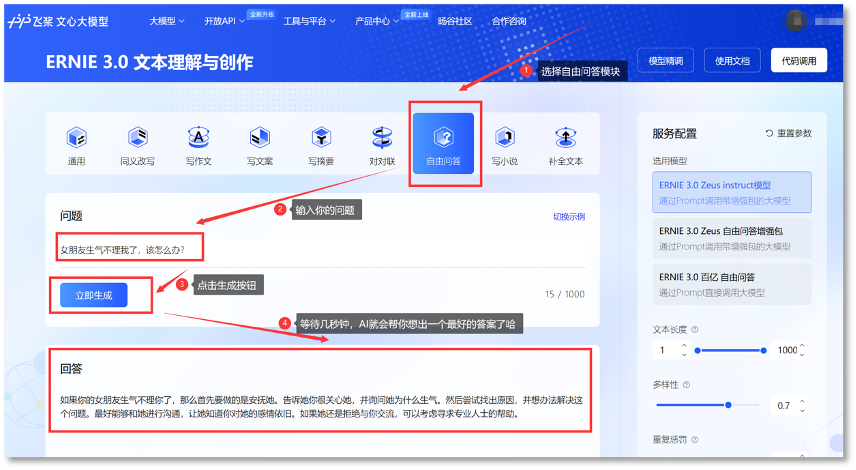The image size is (856, 470).
Task: Click the 文本长度 help icon
Action: pos(695,330)
